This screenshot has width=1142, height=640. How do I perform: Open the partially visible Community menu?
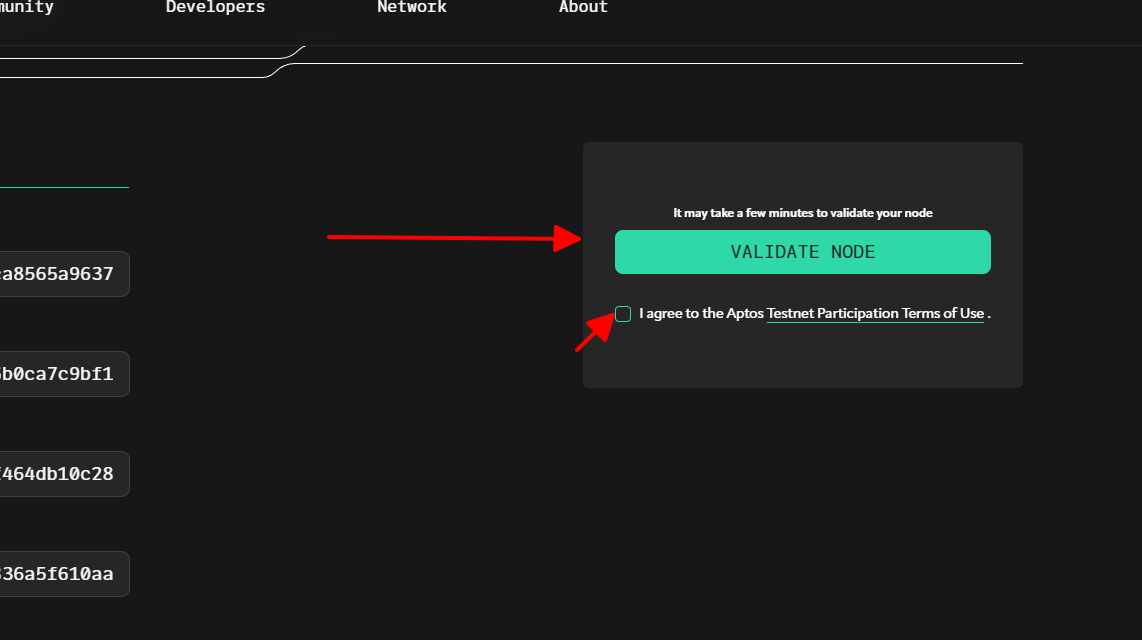(x=27, y=8)
